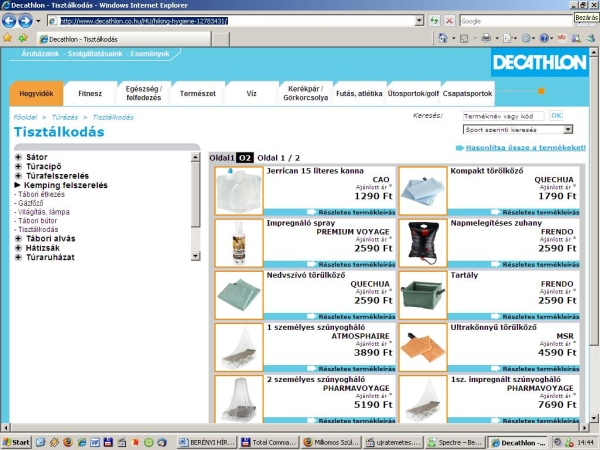Open Részletes termékleírás for Tartály
The width and height of the screenshot is (600, 450).
540,316
